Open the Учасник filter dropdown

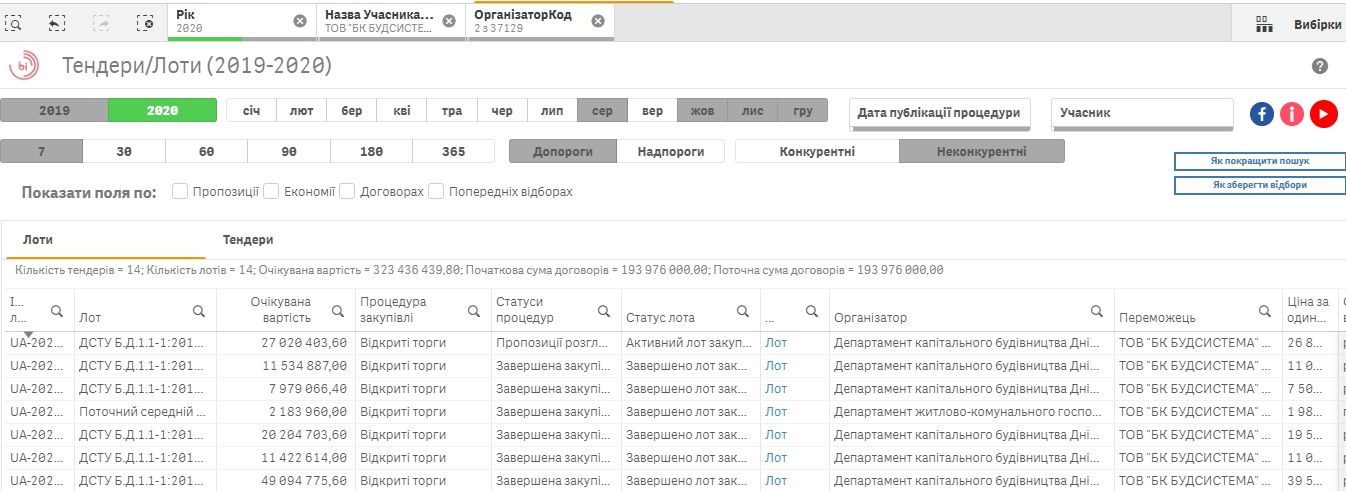point(1142,114)
